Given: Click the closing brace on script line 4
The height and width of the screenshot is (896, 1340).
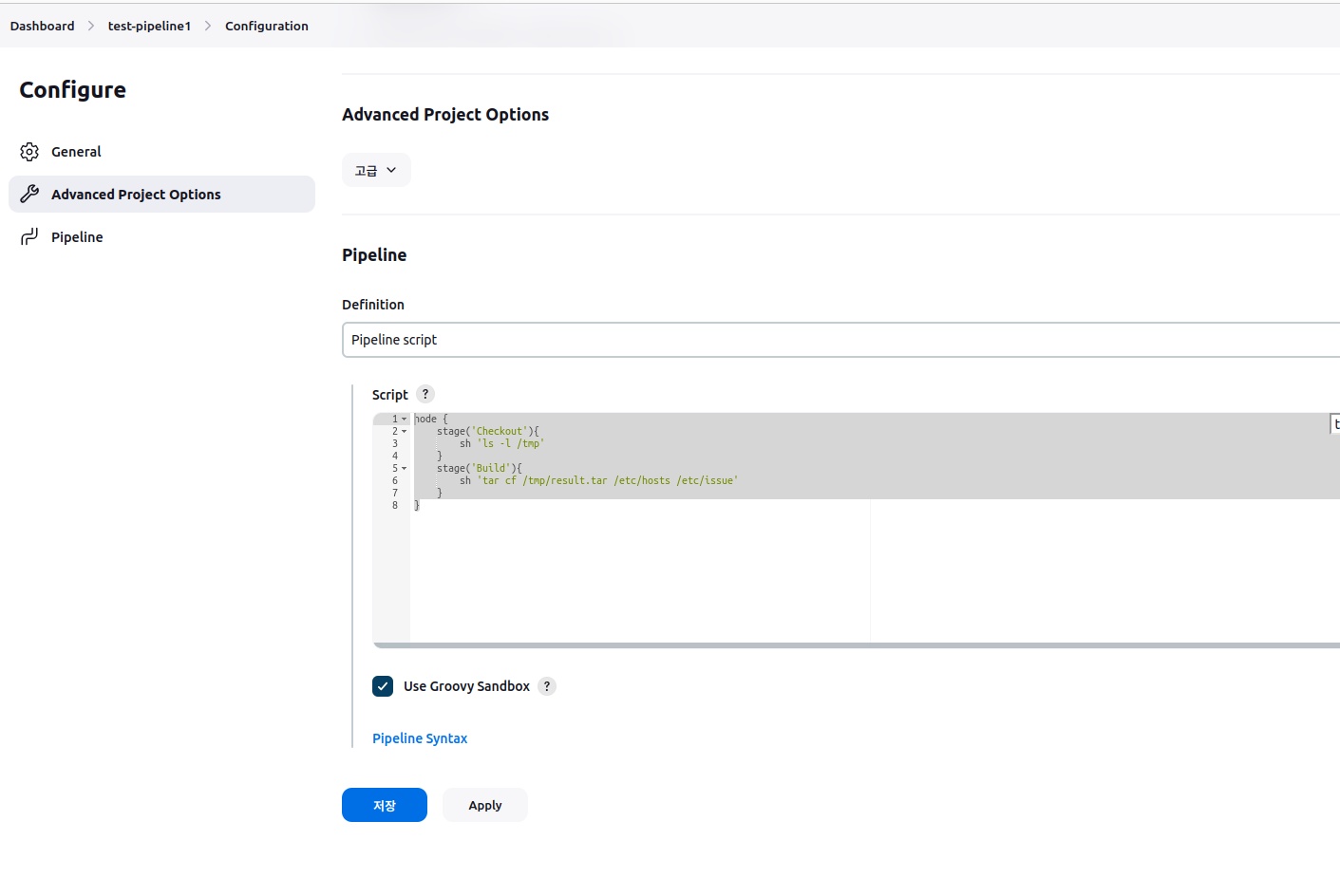Looking at the screenshot, I should coord(440,456).
